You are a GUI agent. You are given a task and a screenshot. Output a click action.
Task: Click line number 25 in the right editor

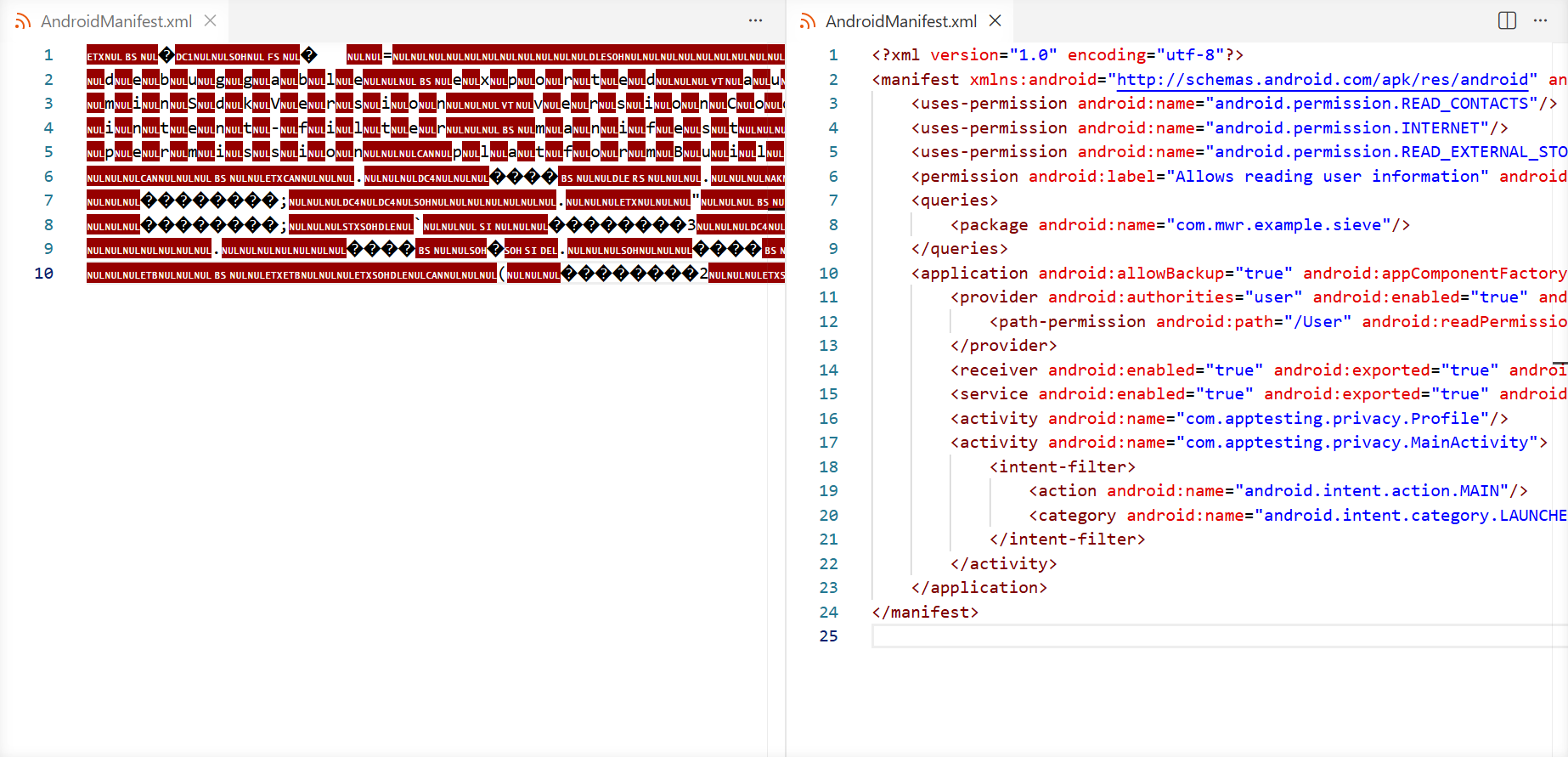(x=828, y=636)
